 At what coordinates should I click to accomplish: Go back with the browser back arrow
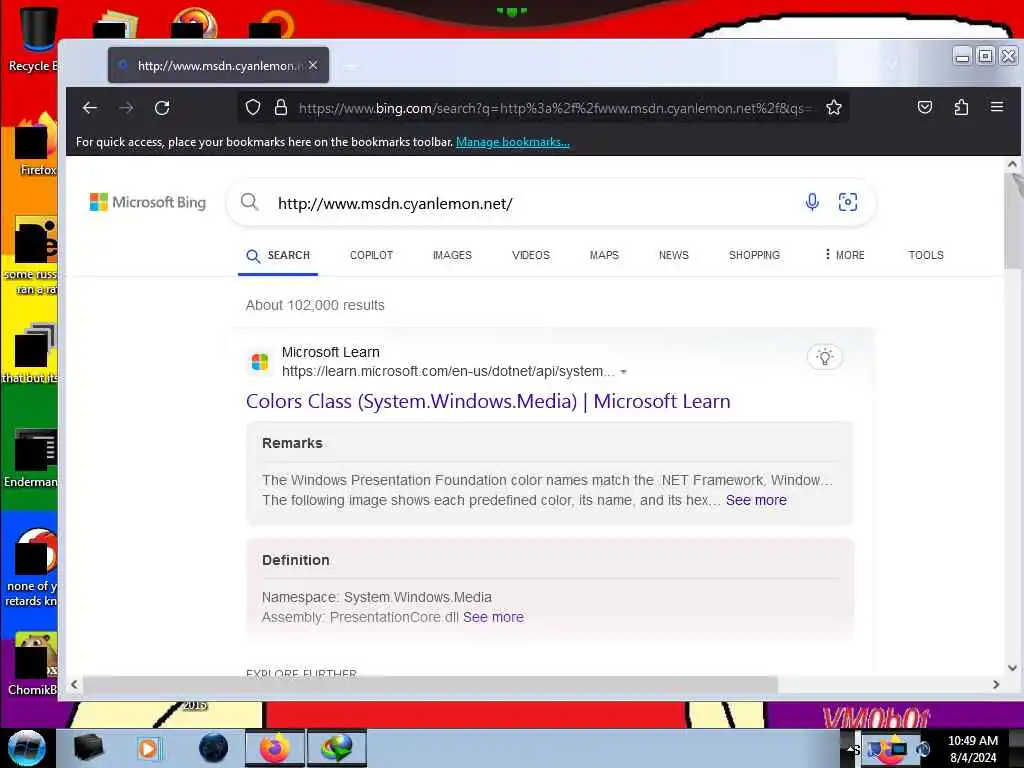click(89, 108)
